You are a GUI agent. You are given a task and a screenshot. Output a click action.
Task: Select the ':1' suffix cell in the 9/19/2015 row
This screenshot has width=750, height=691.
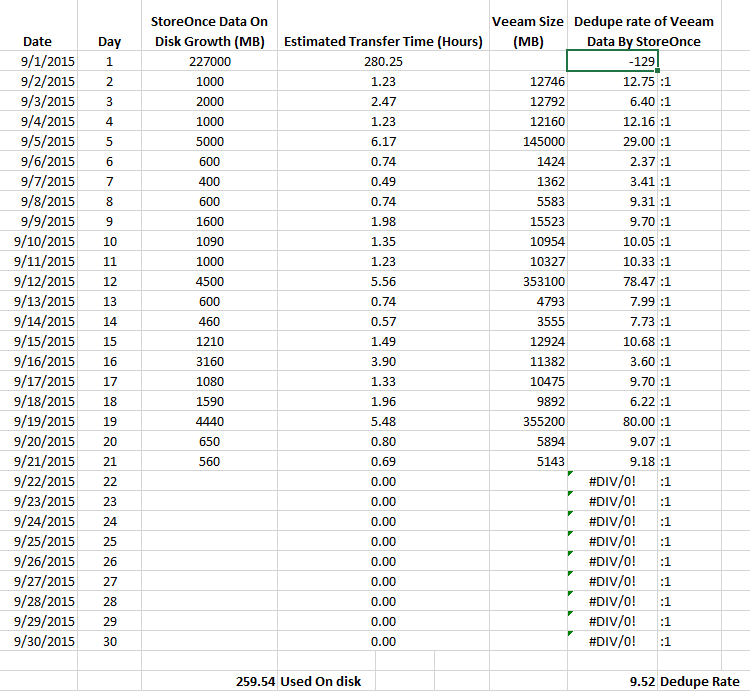coord(689,422)
